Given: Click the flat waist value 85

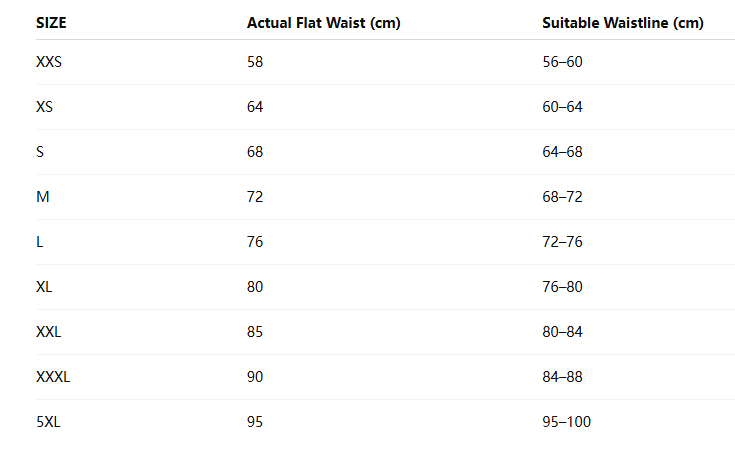Looking at the screenshot, I should (x=255, y=332).
